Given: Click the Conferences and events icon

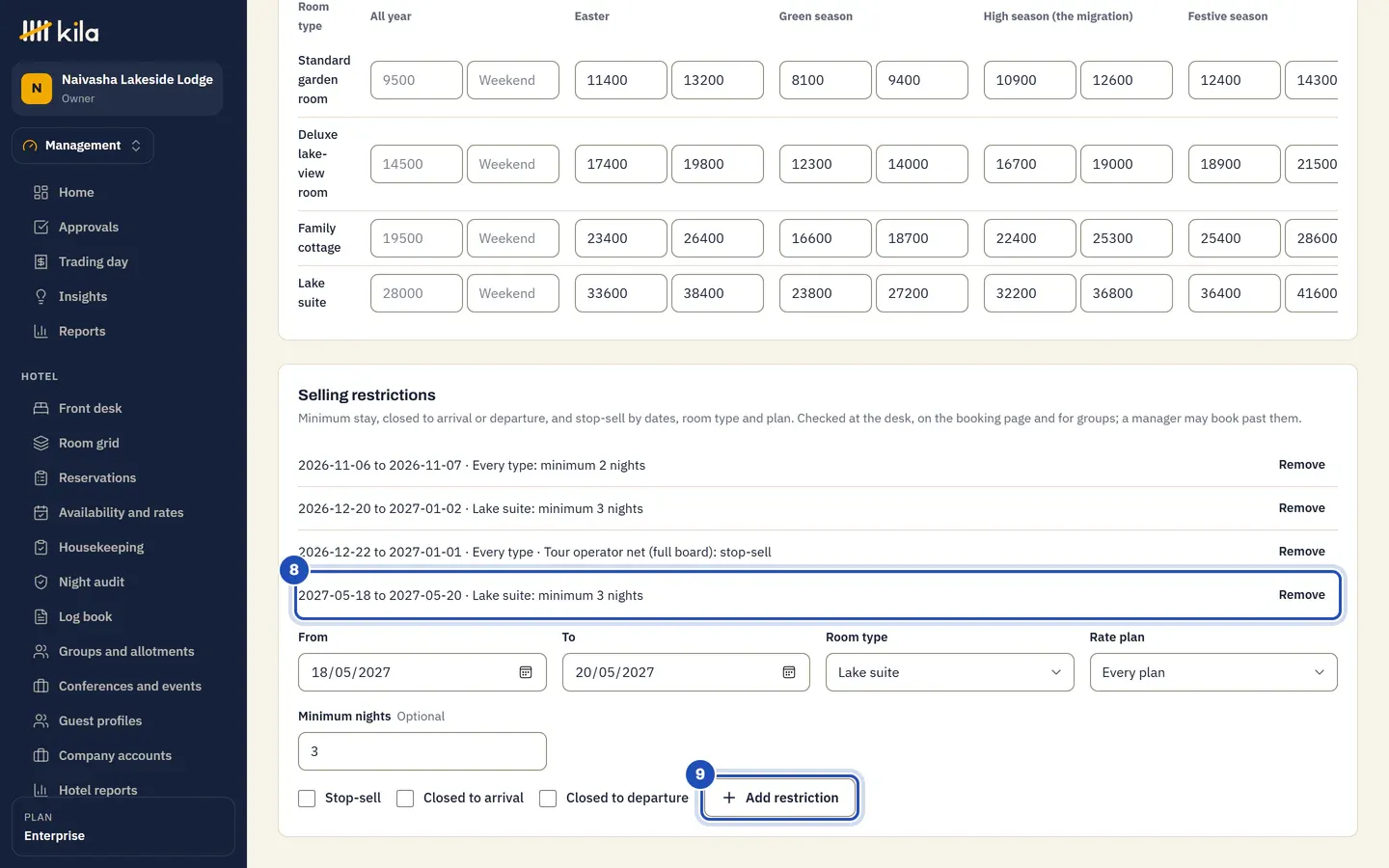Looking at the screenshot, I should 41,687.
